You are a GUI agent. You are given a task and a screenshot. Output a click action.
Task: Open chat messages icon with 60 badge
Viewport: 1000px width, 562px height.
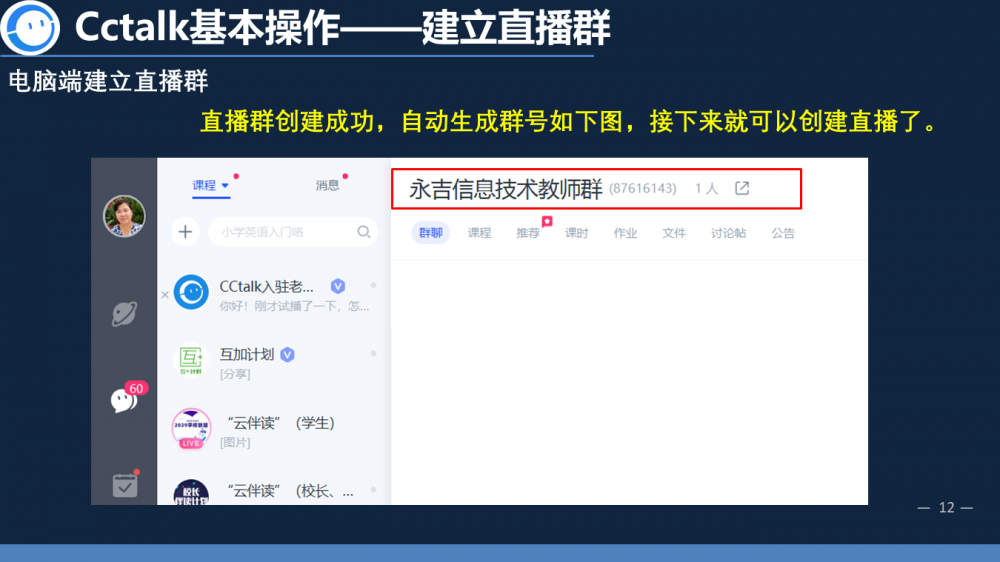click(124, 401)
